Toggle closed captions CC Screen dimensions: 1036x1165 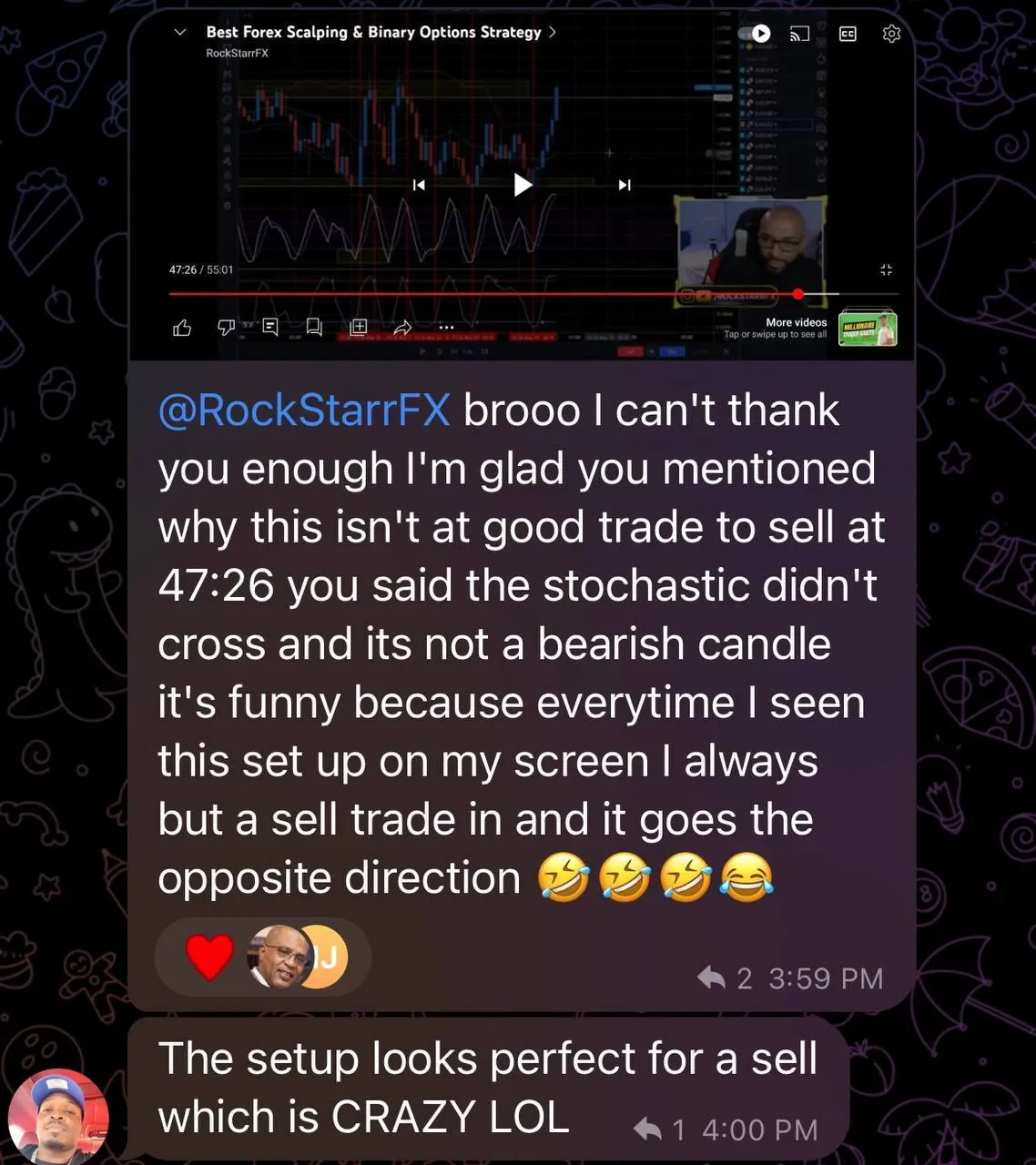pos(848,34)
